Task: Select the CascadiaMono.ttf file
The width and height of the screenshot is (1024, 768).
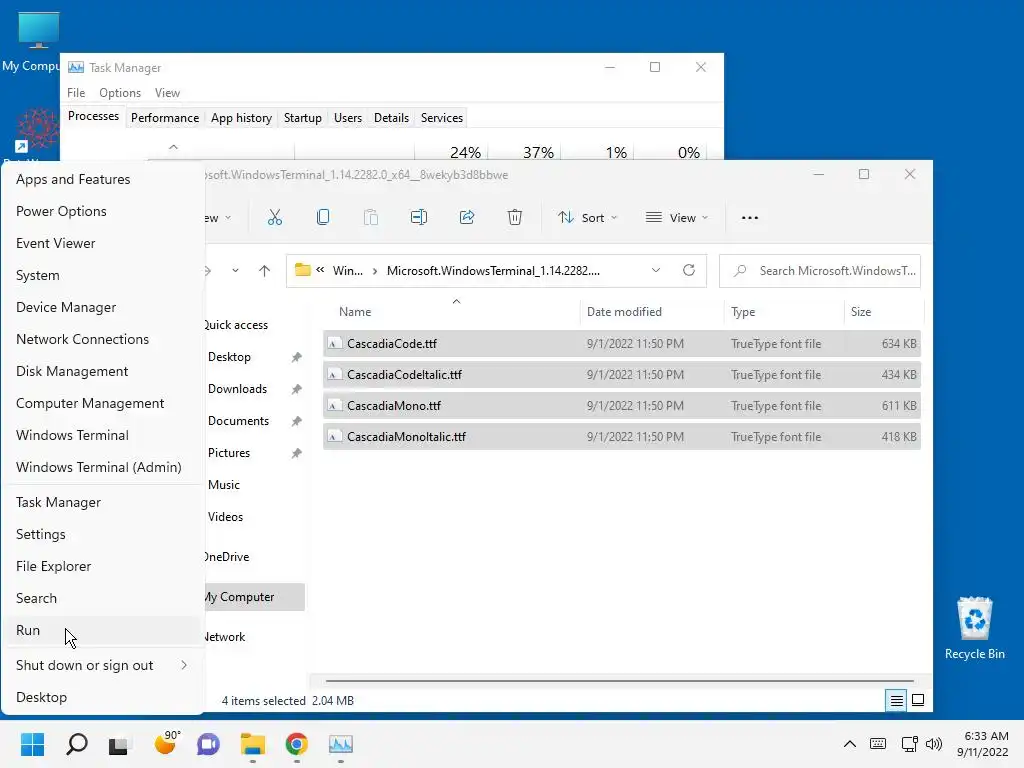Action: [x=622, y=406]
